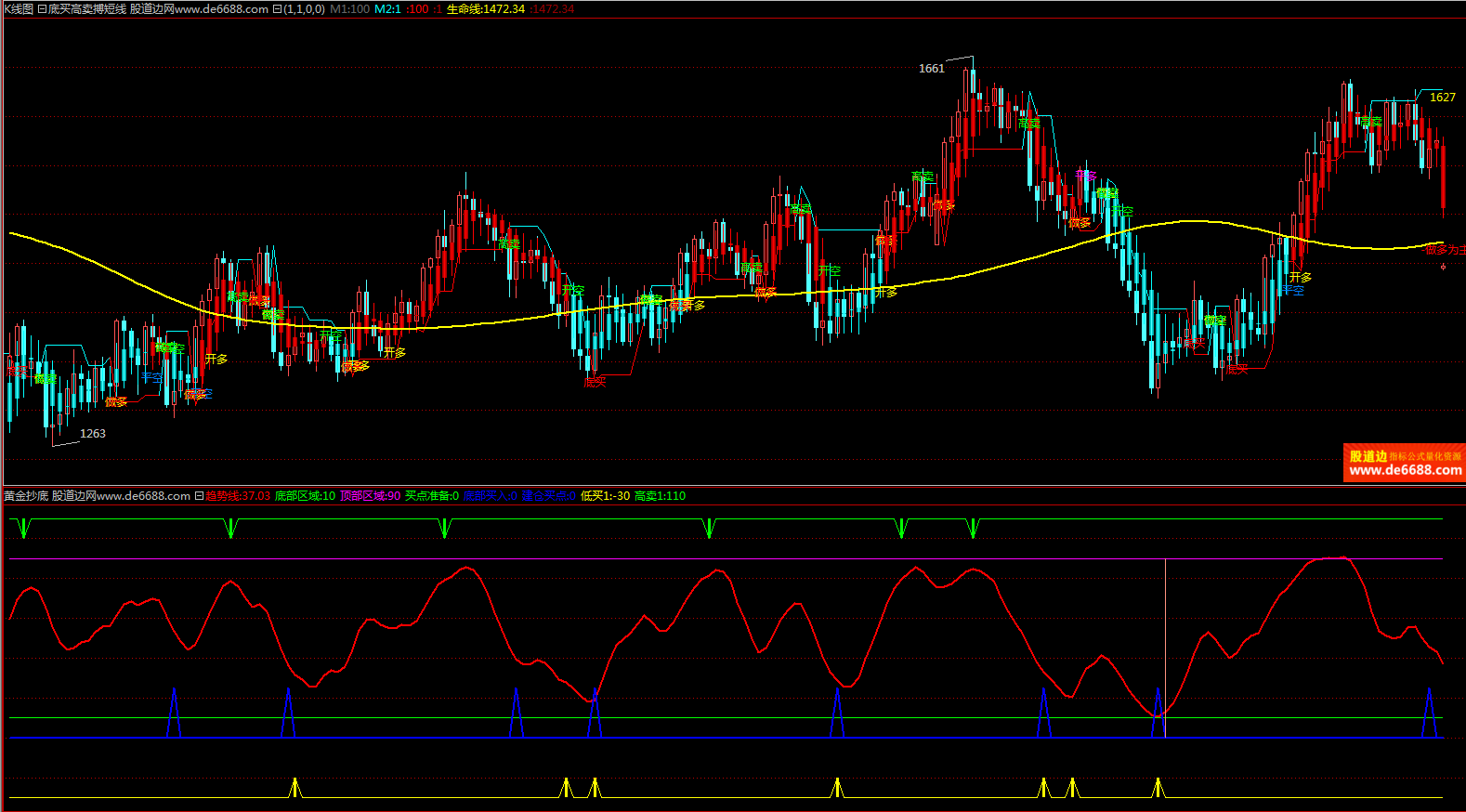Click the 1661 high price label
1466x812 pixels.
(931, 69)
